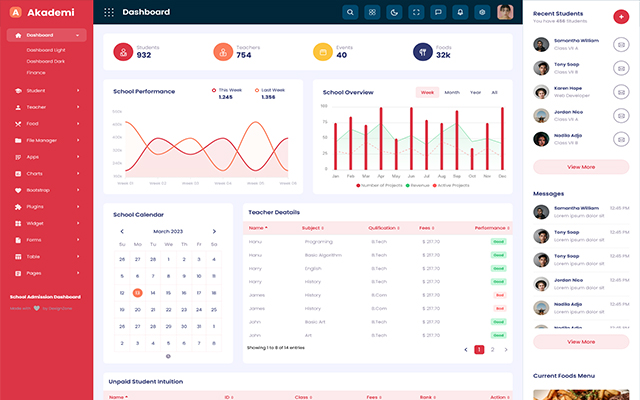This screenshot has width=640, height=400.
Task: Go to page 2 of teacher table
Action: point(492,349)
